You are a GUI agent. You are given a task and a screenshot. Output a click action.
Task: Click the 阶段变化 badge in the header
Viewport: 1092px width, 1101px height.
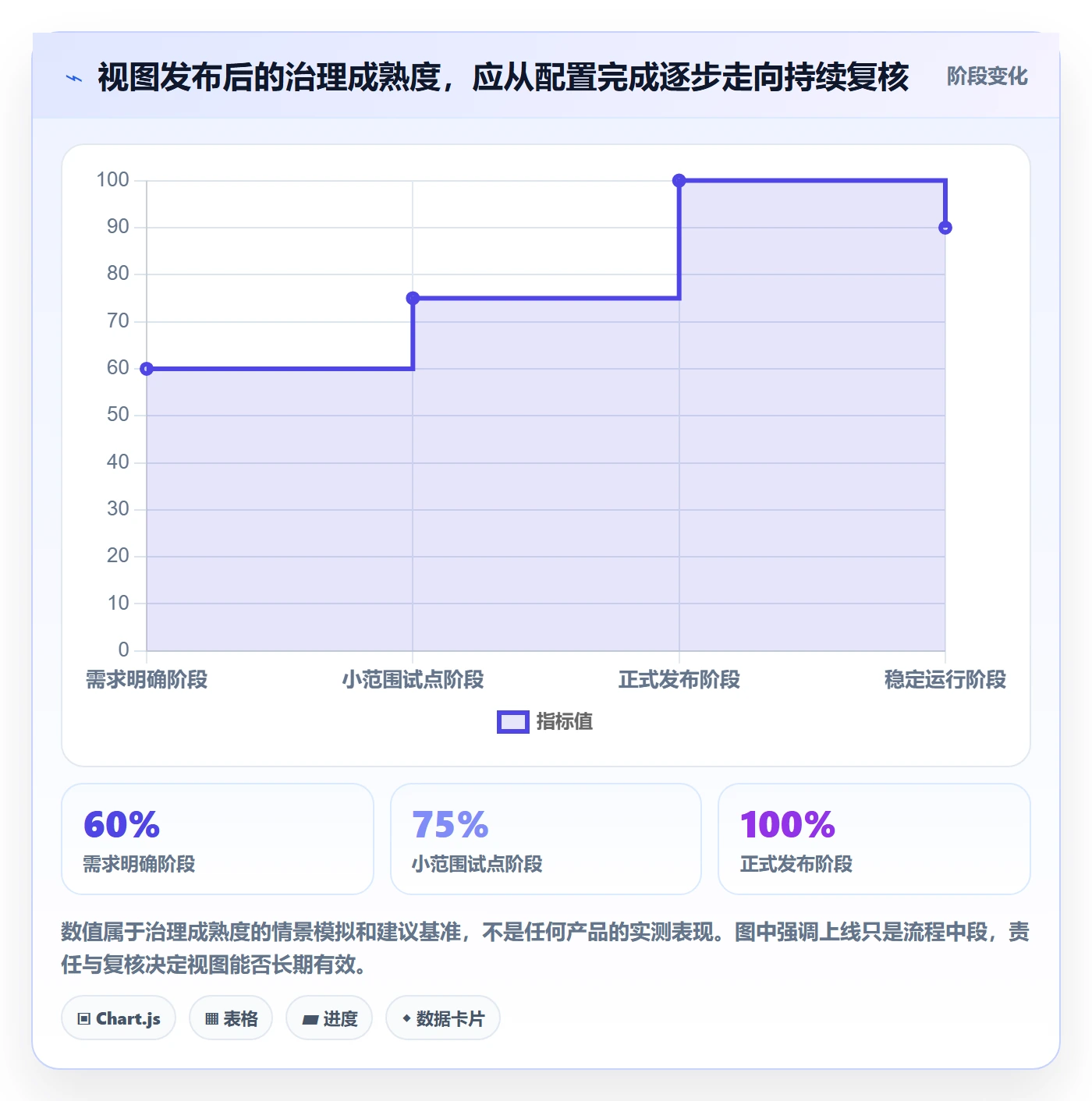[987, 76]
